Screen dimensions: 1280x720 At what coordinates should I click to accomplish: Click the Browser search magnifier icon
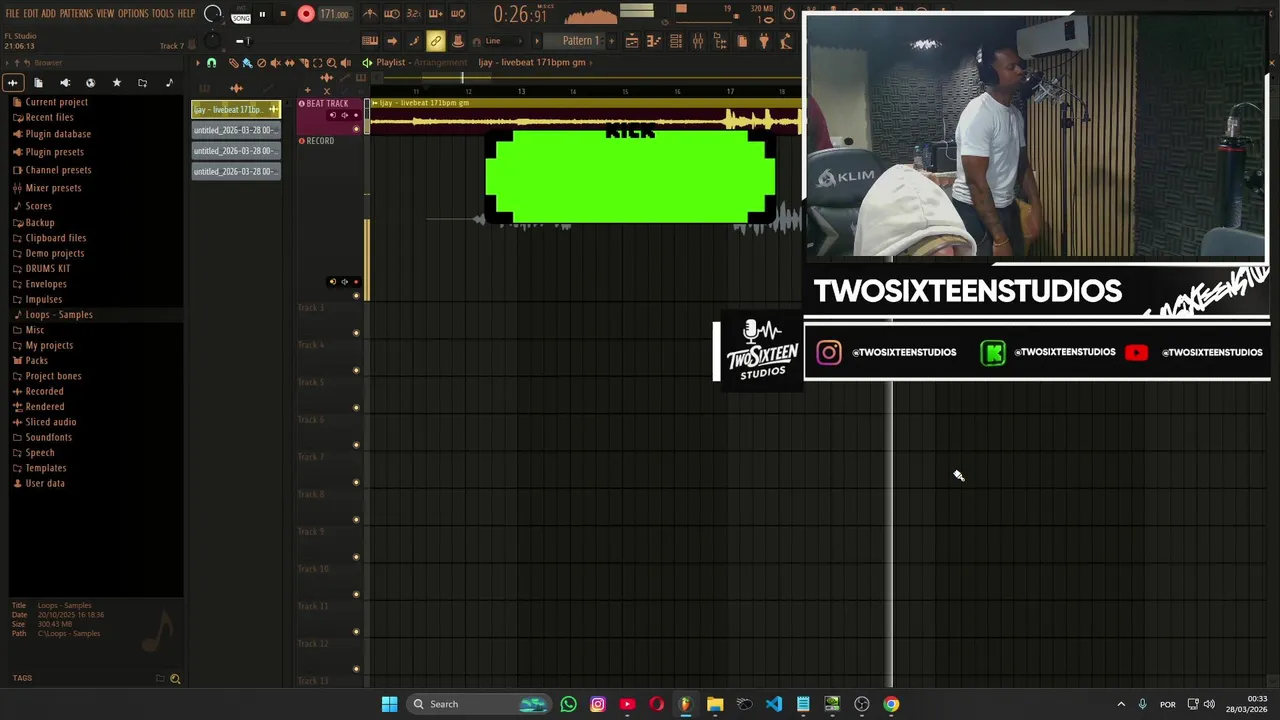(175, 679)
